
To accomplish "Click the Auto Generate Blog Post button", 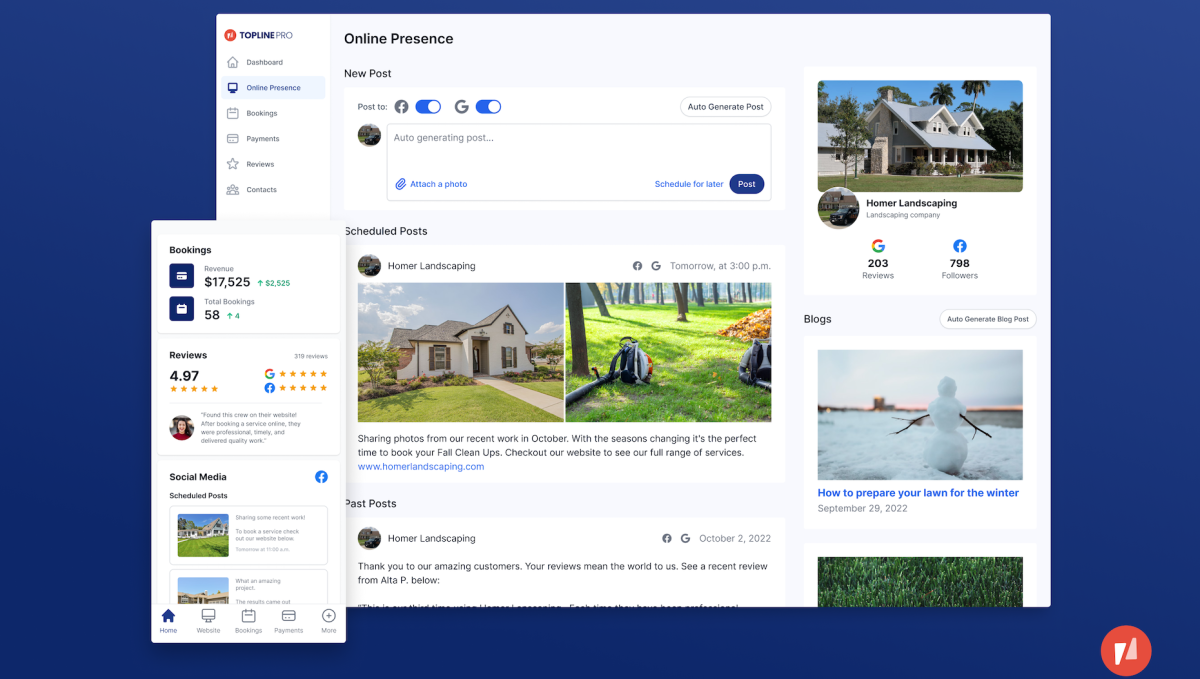I will click(x=987, y=319).
